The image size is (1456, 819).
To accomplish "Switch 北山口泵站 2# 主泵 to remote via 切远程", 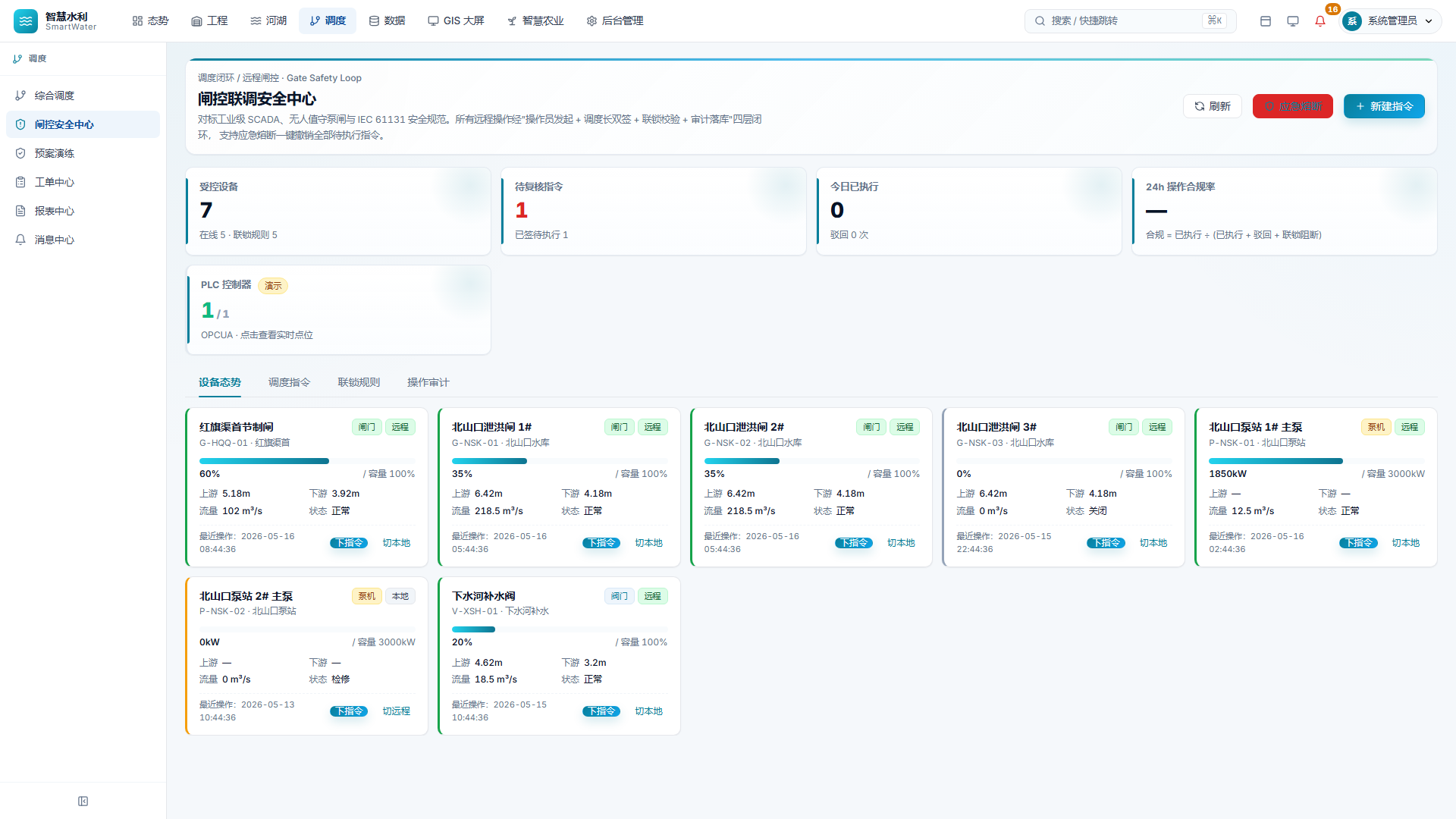I will click(396, 711).
